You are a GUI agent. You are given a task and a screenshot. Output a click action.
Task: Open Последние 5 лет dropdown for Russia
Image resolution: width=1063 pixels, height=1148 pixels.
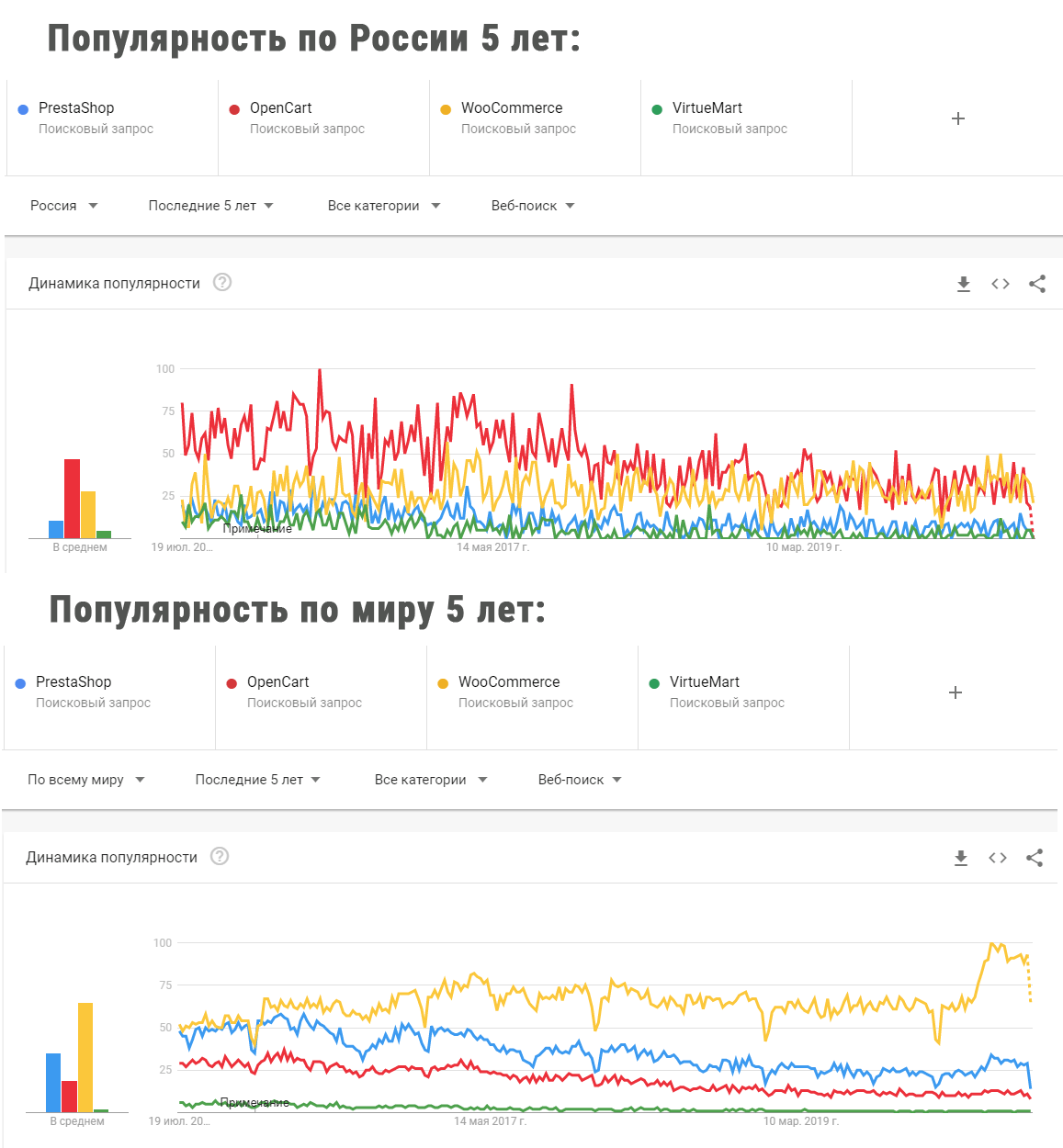click(x=210, y=206)
